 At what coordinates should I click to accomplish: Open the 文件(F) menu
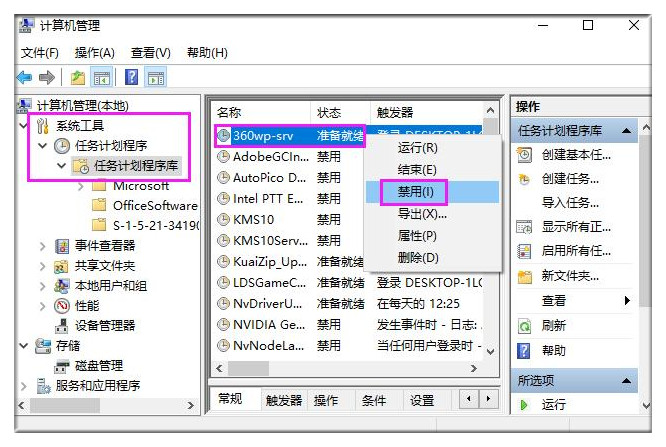(x=40, y=53)
